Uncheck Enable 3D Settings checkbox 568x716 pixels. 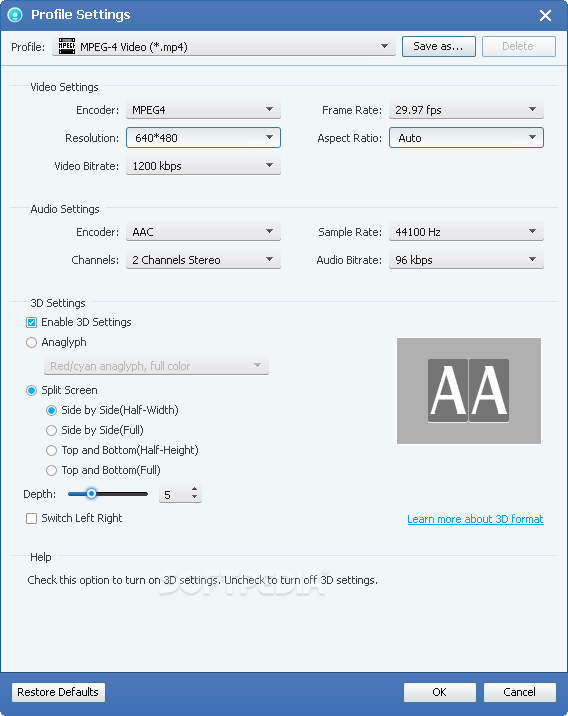tap(32, 322)
